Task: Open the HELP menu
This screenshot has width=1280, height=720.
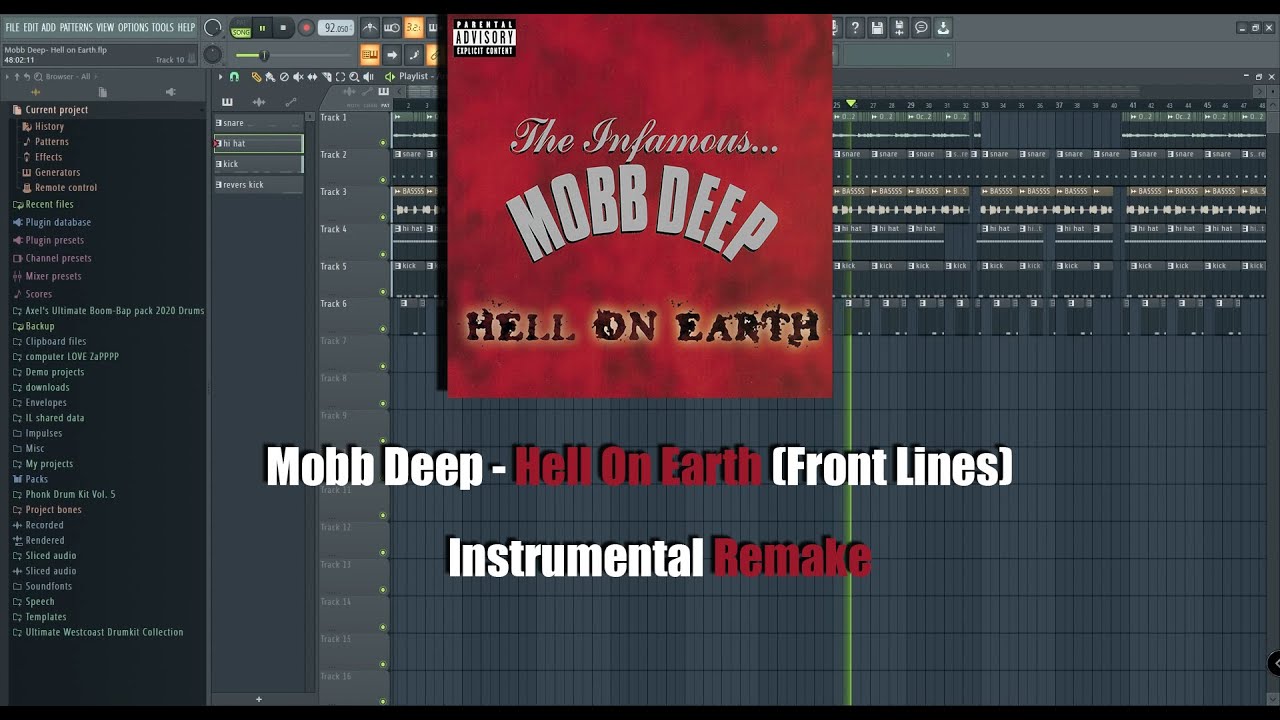Action: (186, 28)
